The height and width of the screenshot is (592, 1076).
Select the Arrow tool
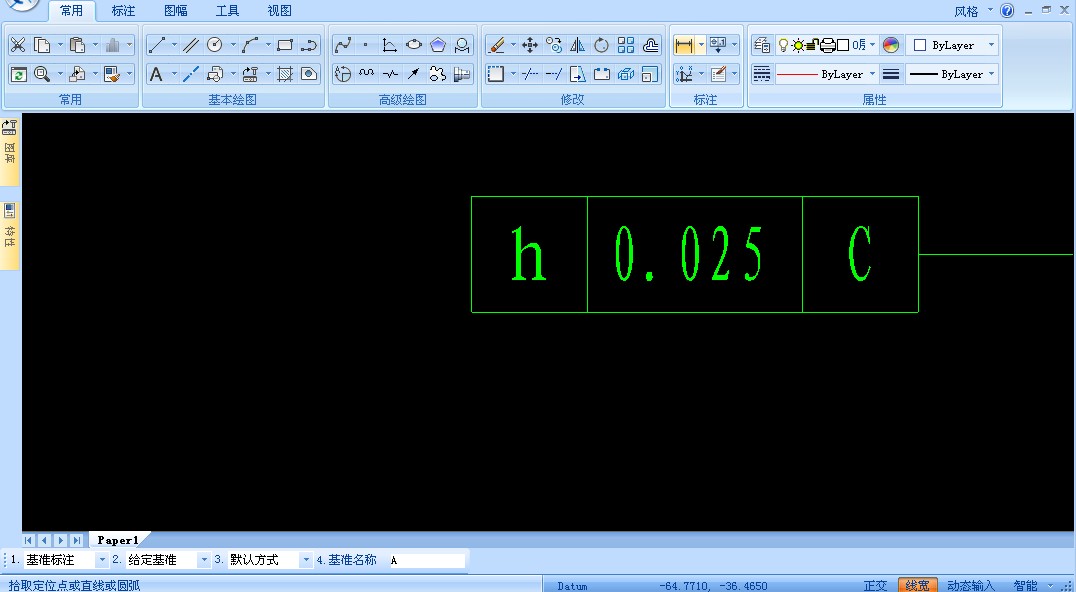[x=414, y=74]
